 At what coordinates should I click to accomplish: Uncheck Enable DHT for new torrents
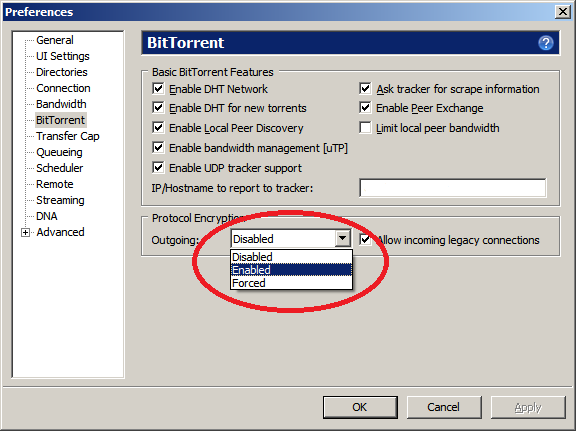158,108
